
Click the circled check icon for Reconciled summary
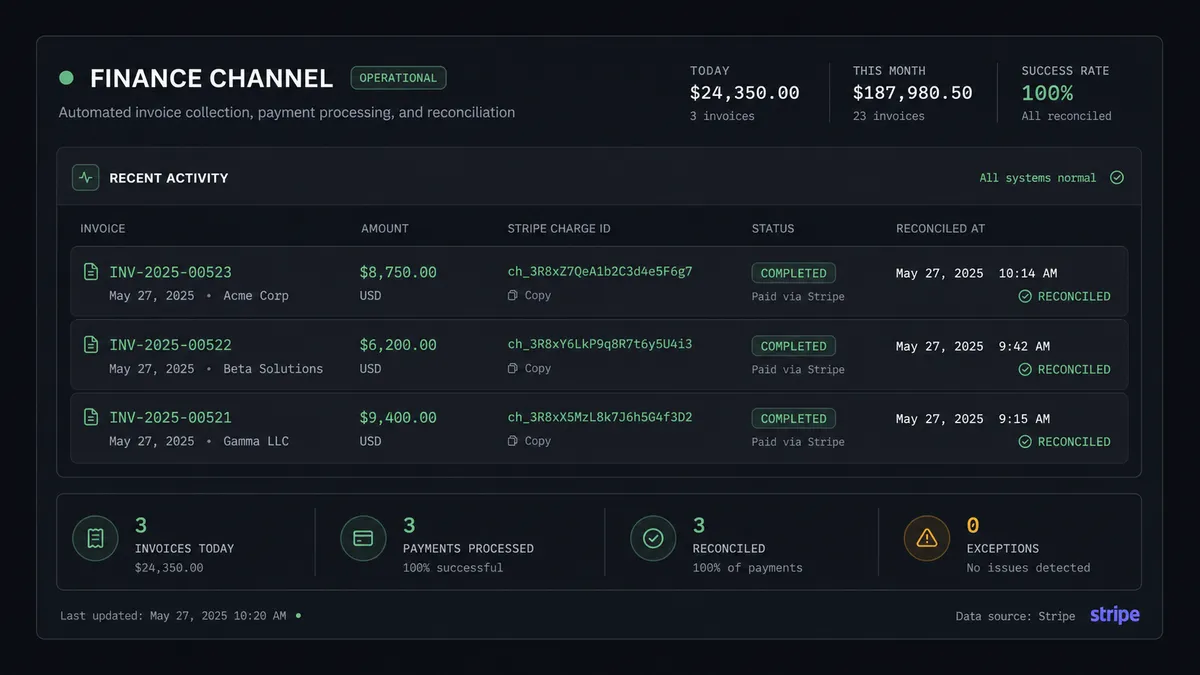pyautogui.click(x=653, y=539)
